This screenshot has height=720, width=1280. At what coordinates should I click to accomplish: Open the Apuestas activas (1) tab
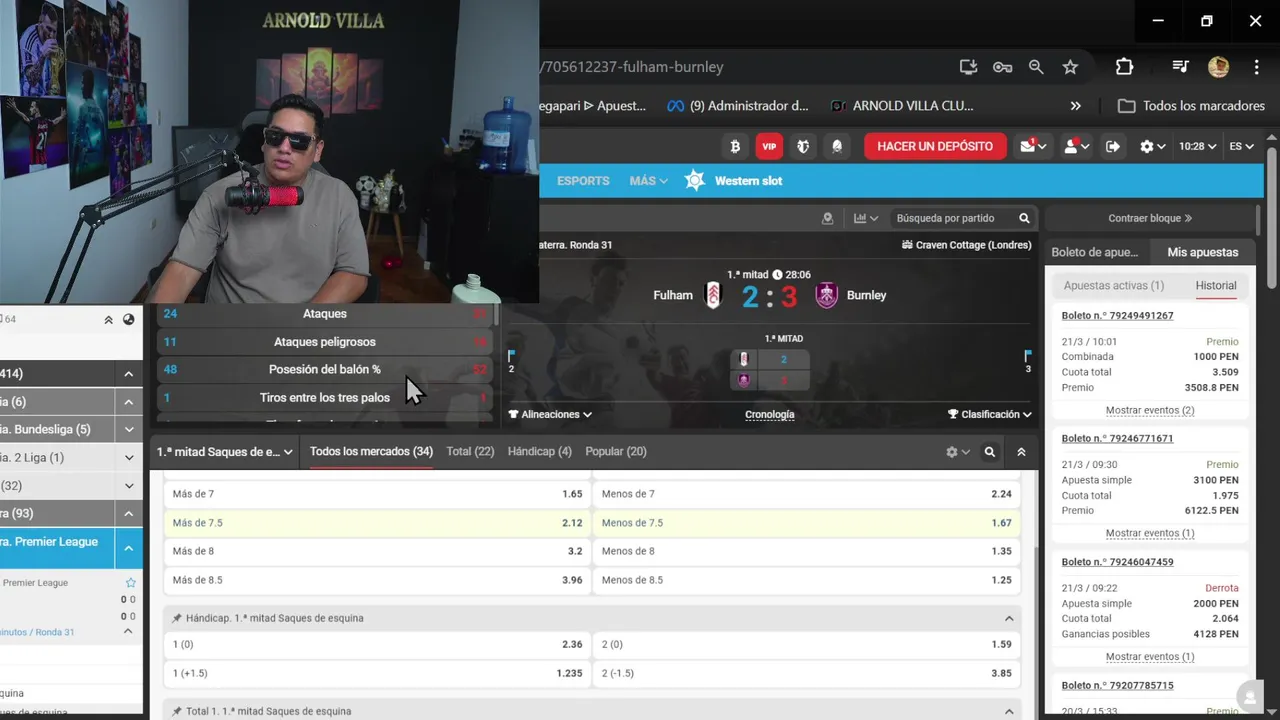pos(1114,285)
